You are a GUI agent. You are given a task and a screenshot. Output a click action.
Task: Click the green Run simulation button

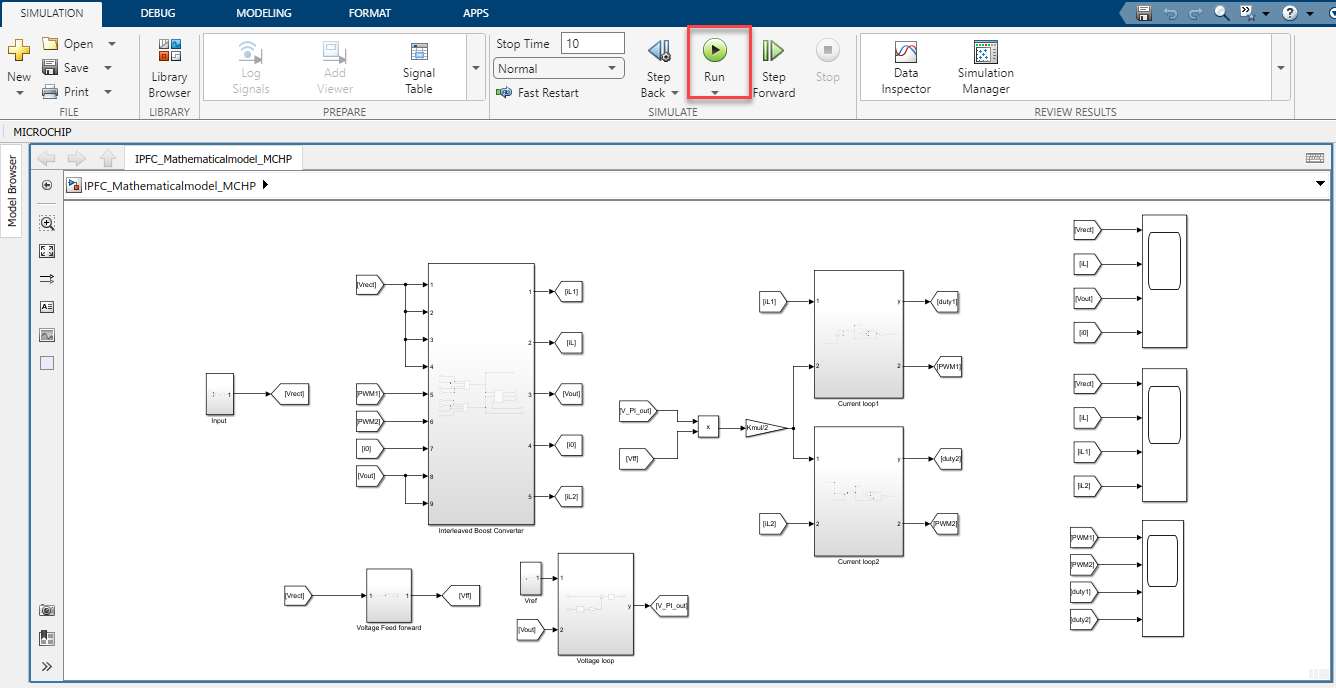714,51
